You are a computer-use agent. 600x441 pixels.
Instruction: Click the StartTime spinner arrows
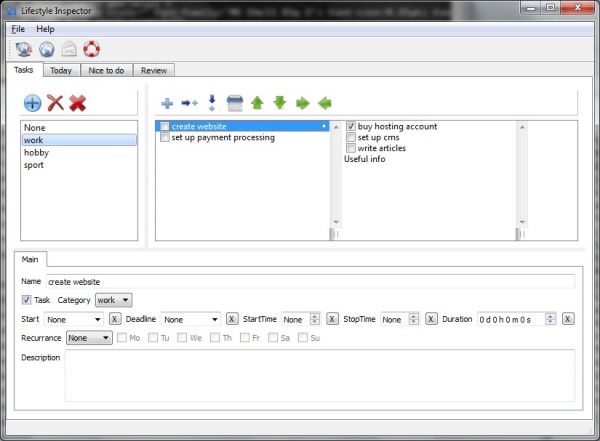[x=315, y=319]
